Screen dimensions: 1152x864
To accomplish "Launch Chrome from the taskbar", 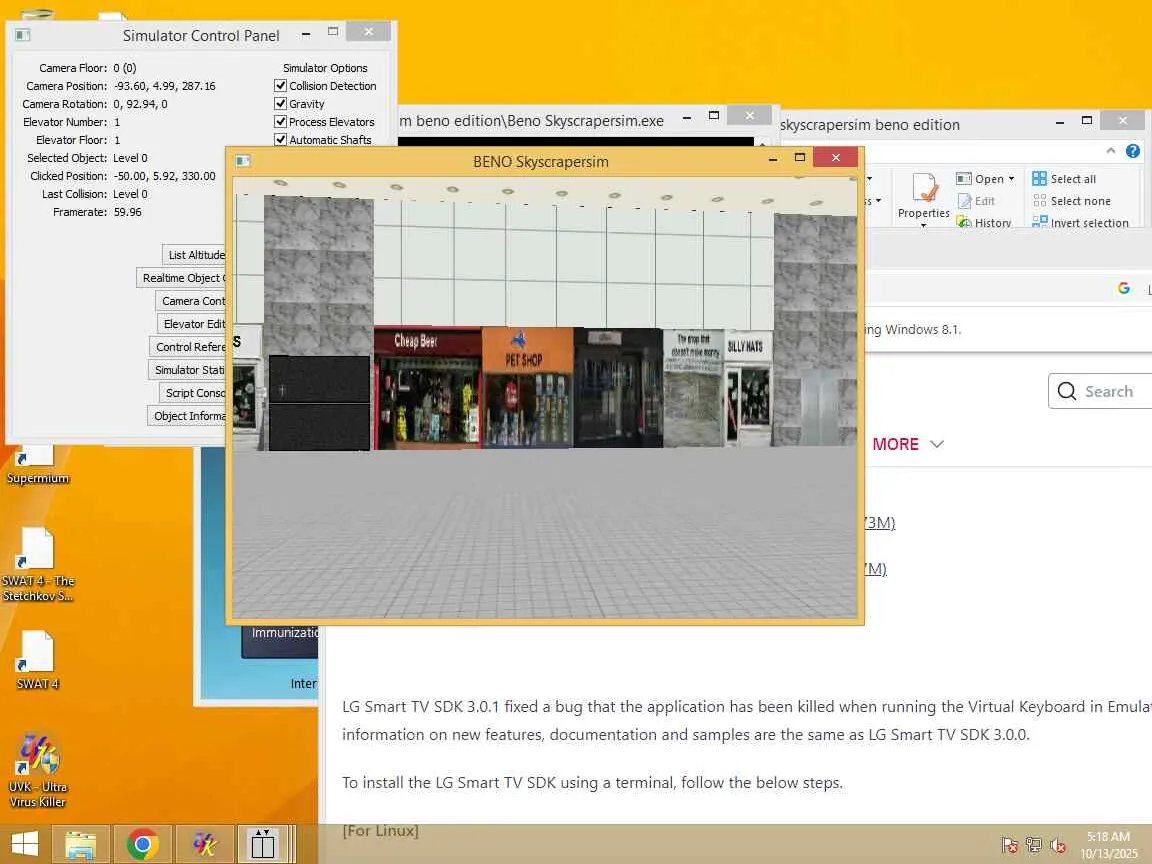I will point(143,845).
